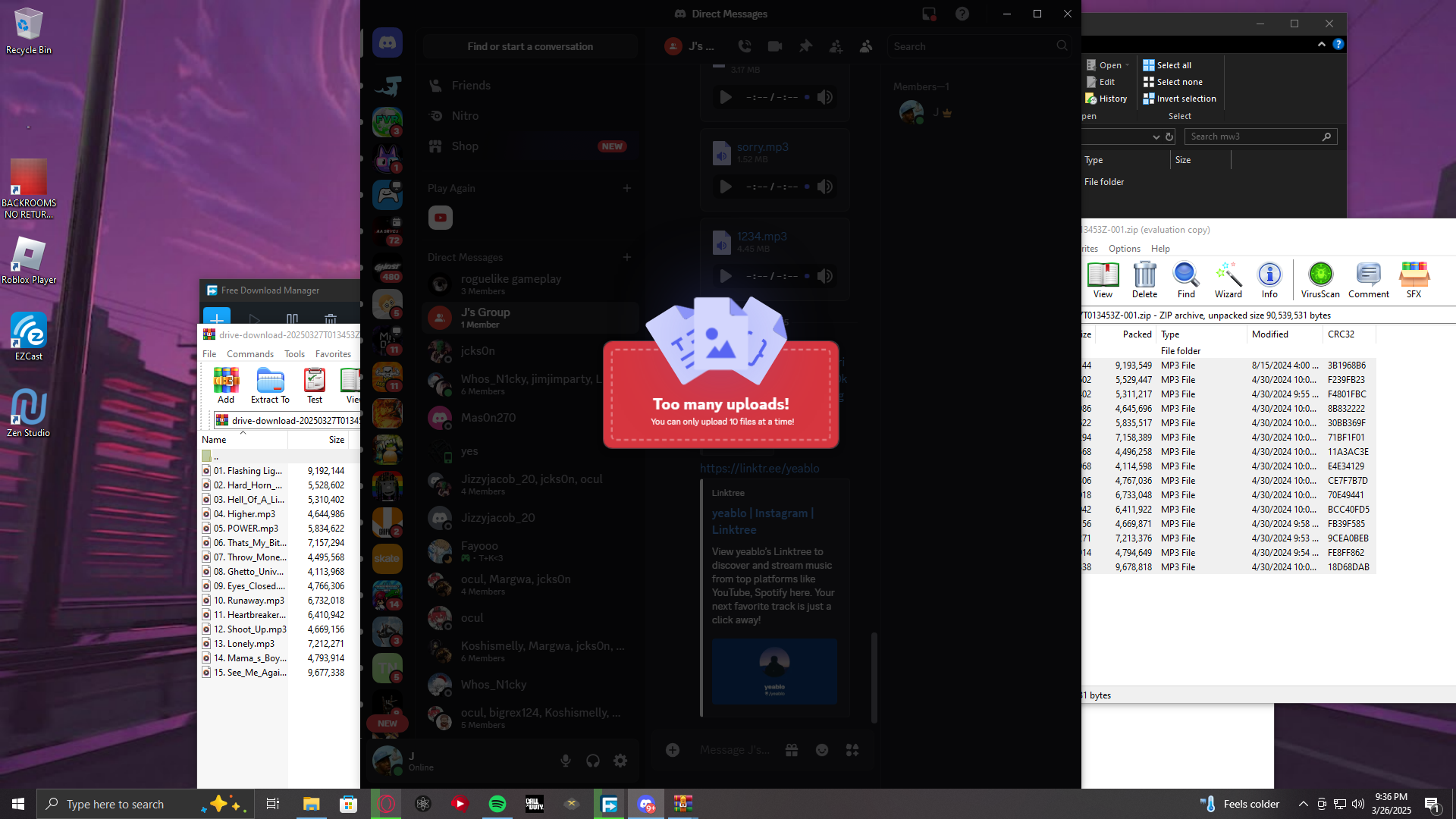Screen dimensions: 1456x819
Task: Mute the microphone in Discord
Action: 566,761
